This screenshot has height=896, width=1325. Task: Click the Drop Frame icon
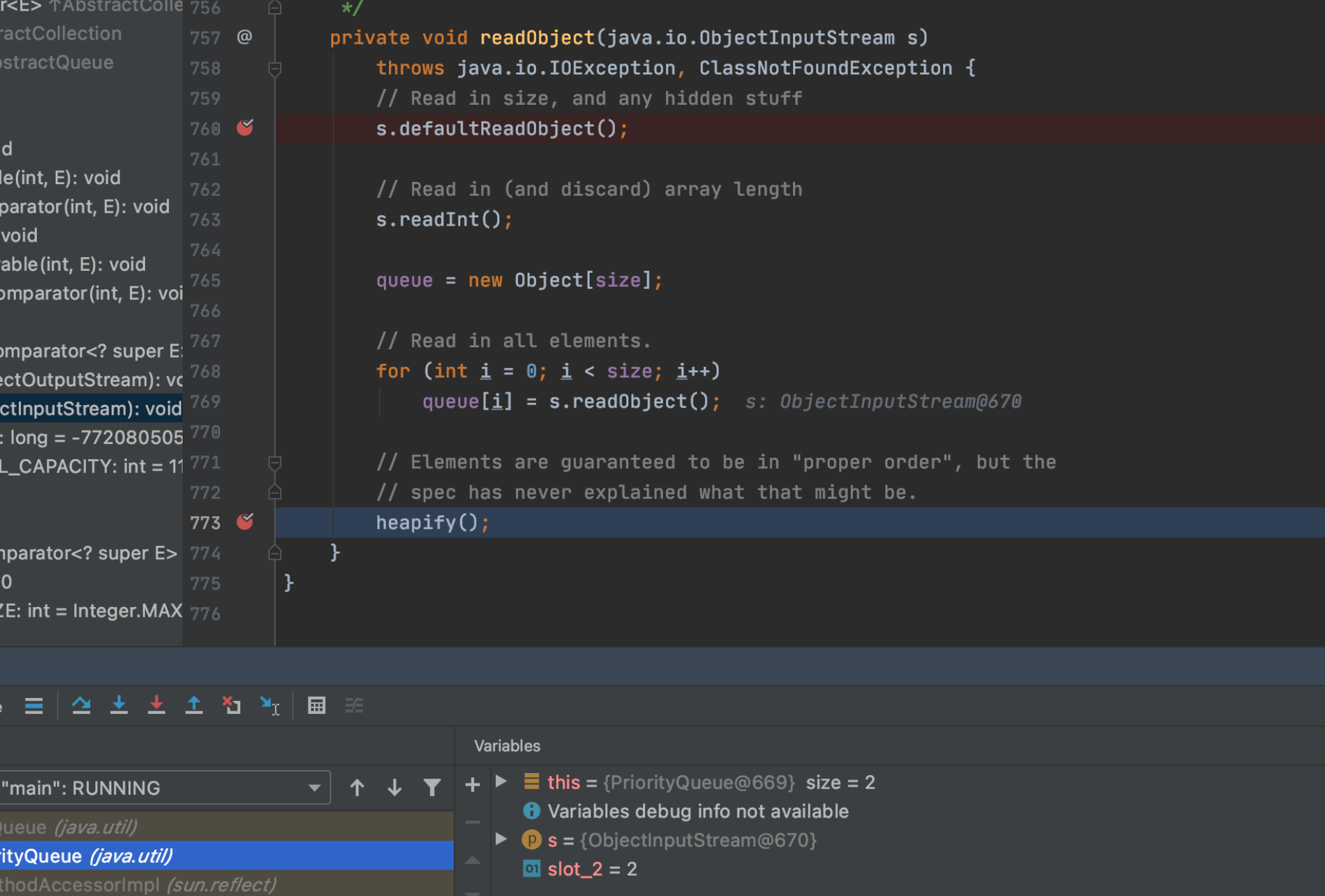231,706
